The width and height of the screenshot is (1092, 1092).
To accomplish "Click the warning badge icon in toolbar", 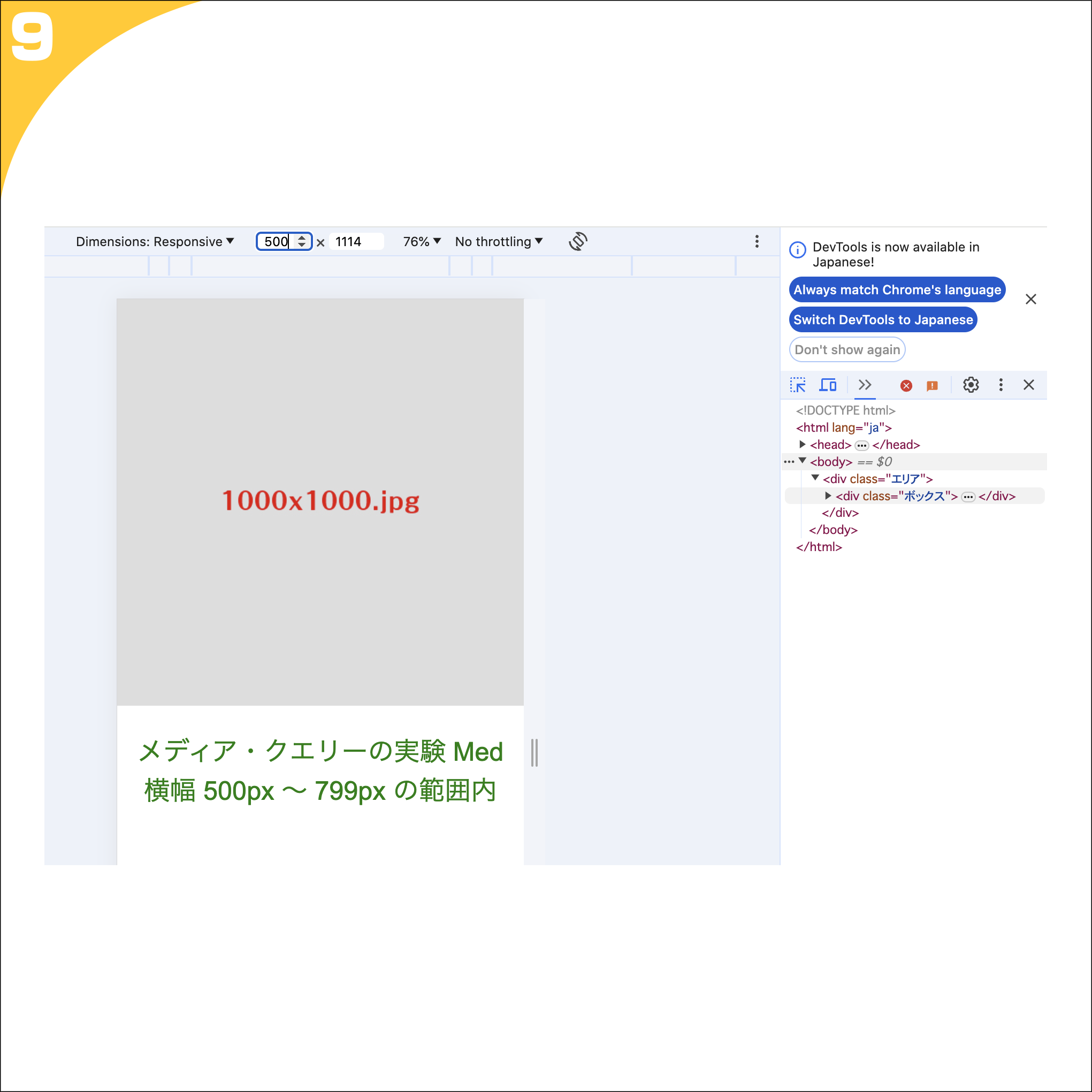I will coord(931,385).
